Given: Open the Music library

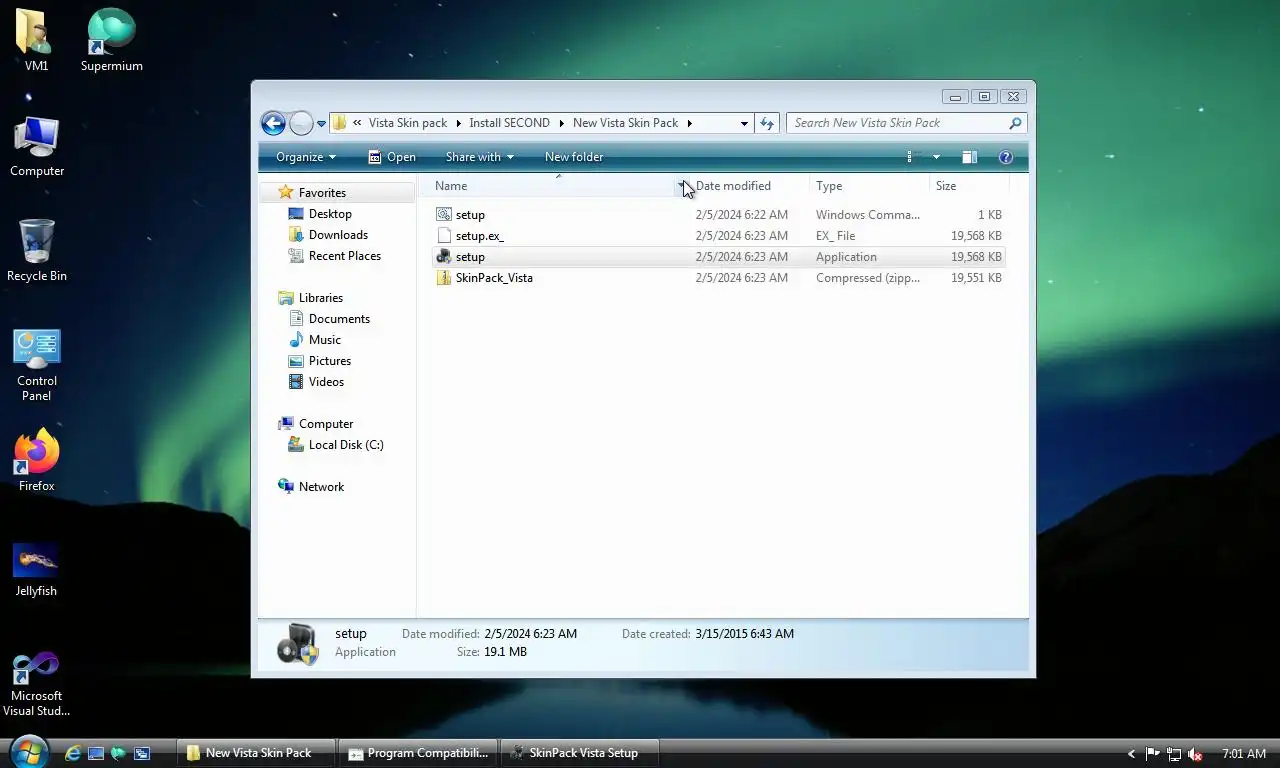Looking at the screenshot, I should pyautogui.click(x=325, y=340).
